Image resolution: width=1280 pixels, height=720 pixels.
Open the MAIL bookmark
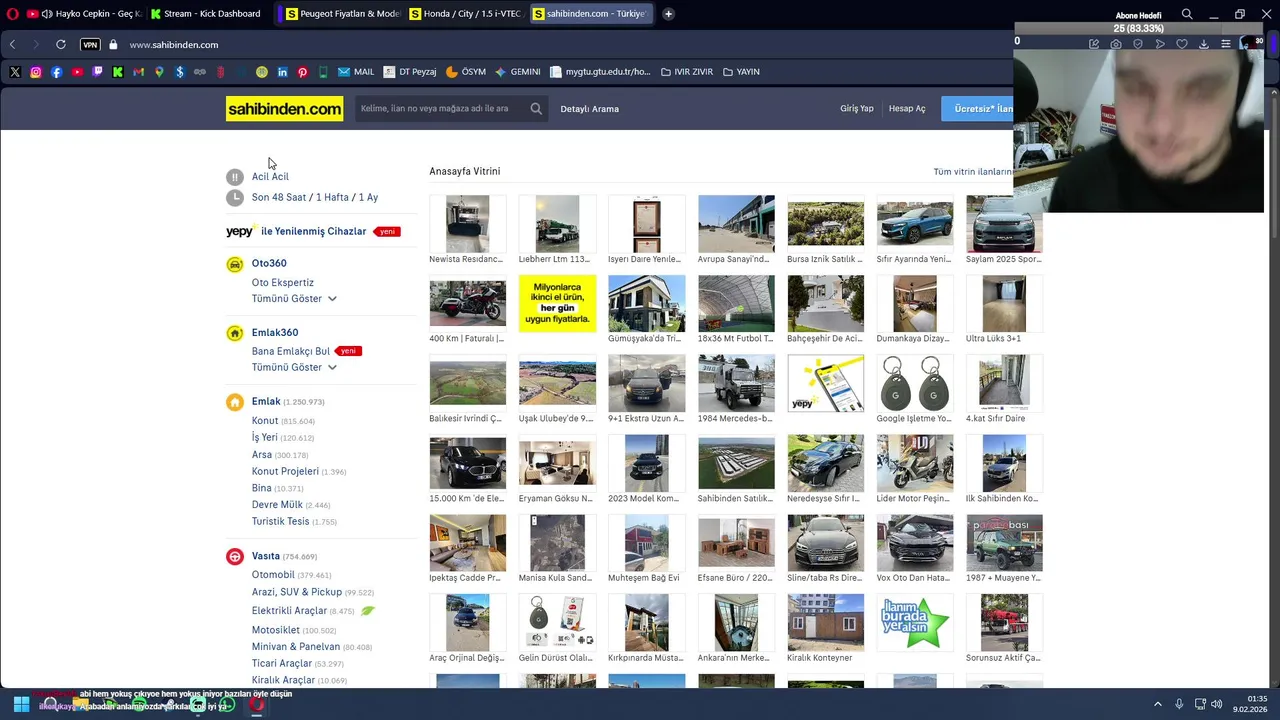click(356, 72)
